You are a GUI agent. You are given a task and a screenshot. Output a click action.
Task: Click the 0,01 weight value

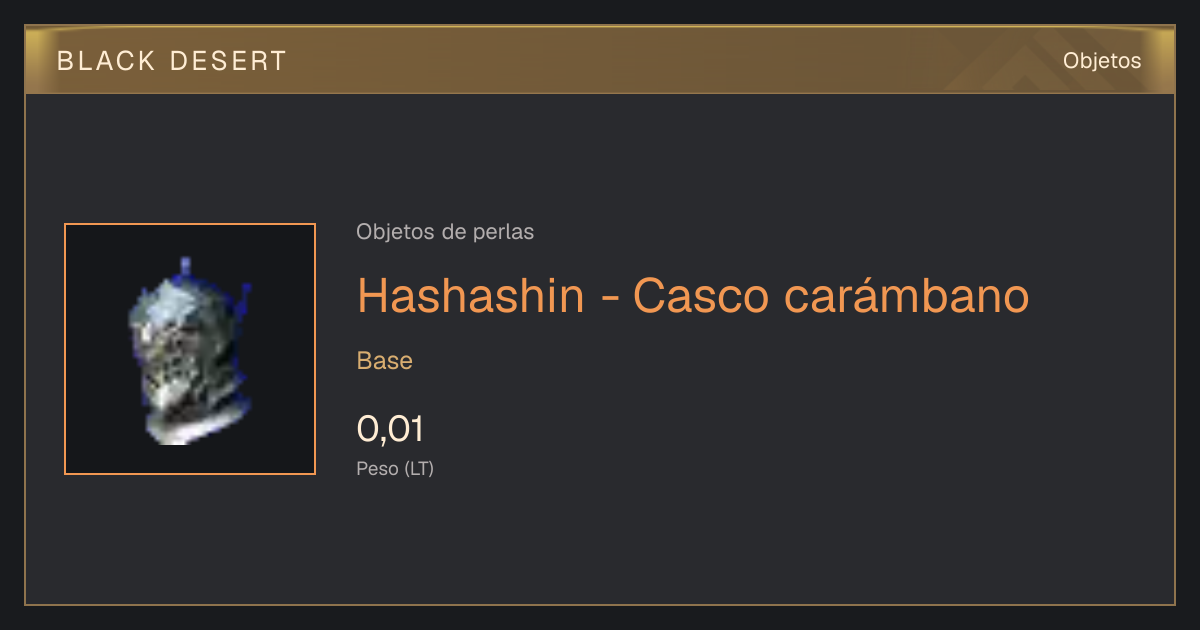point(391,429)
